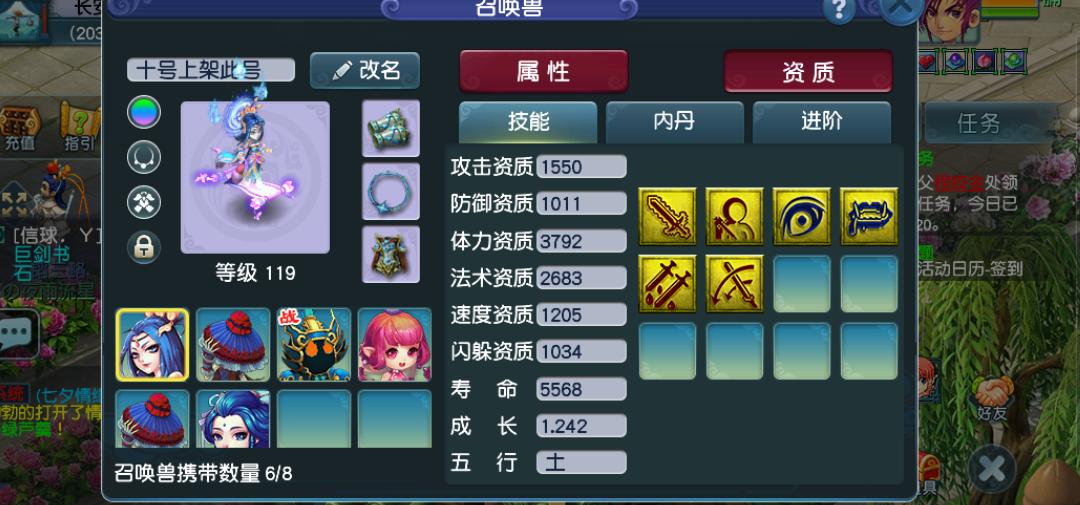This screenshot has height=505, width=1080.
Task: Select the pink-haired pet portrait
Action: click(395, 344)
